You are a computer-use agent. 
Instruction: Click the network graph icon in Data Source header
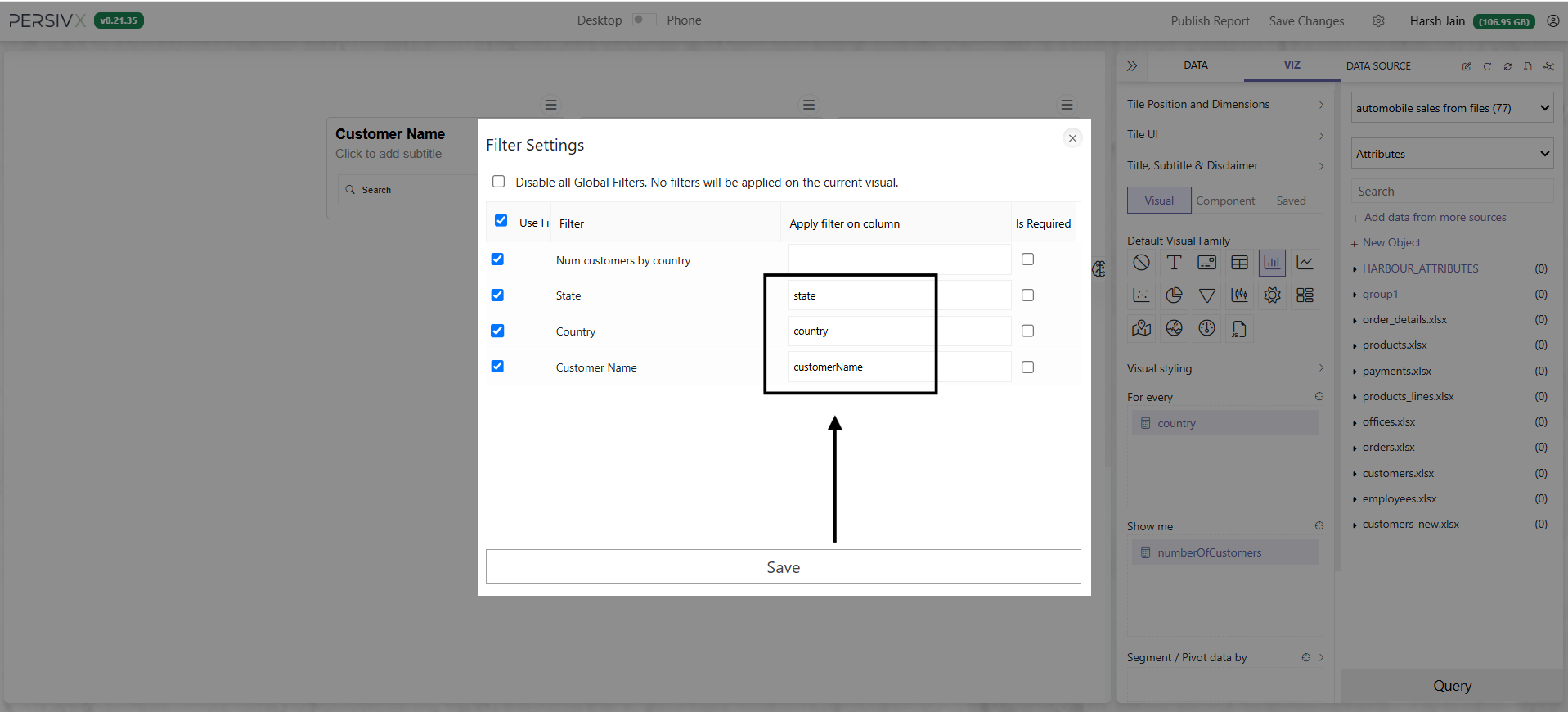point(1548,66)
